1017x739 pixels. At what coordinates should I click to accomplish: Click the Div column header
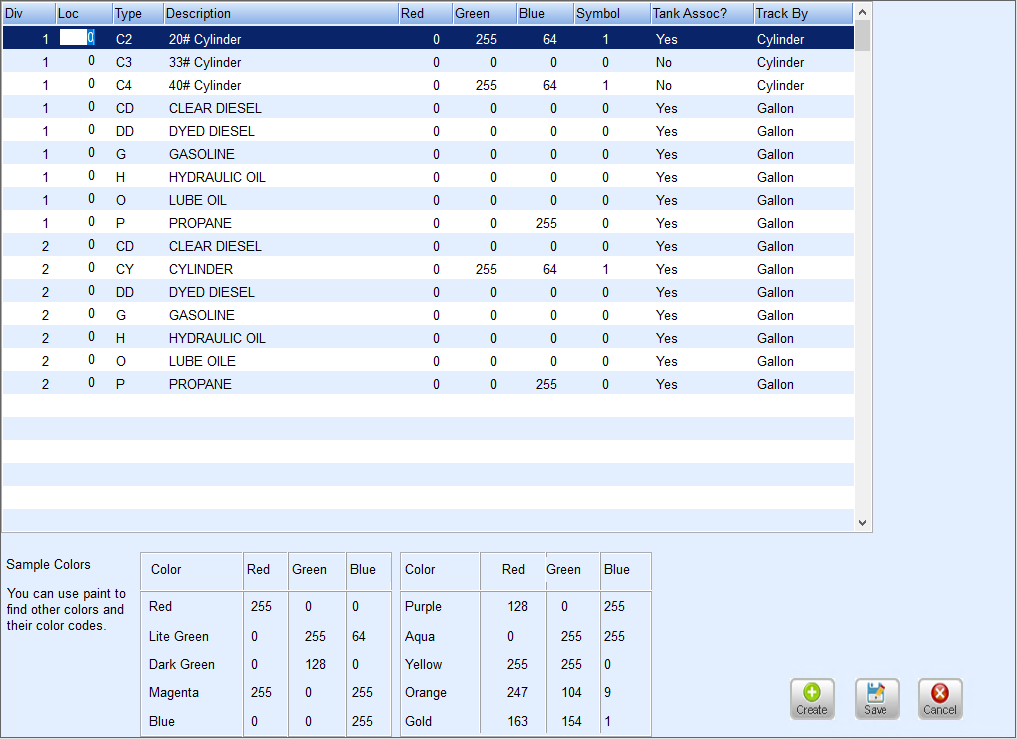[x=28, y=13]
